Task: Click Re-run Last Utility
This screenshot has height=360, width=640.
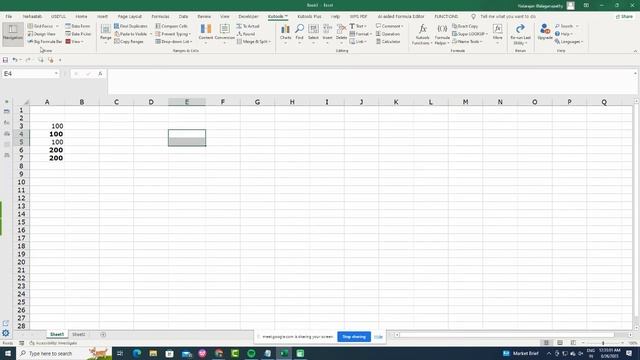Action: [520, 34]
